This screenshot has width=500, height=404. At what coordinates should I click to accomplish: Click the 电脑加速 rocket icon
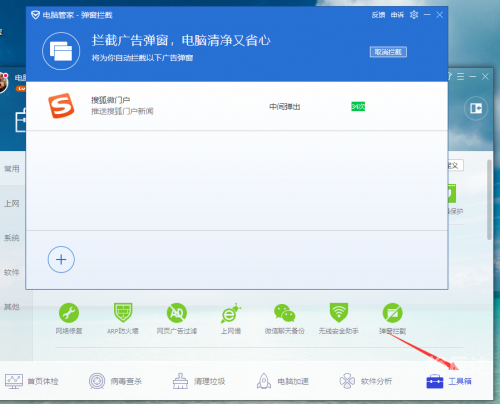[264, 381]
